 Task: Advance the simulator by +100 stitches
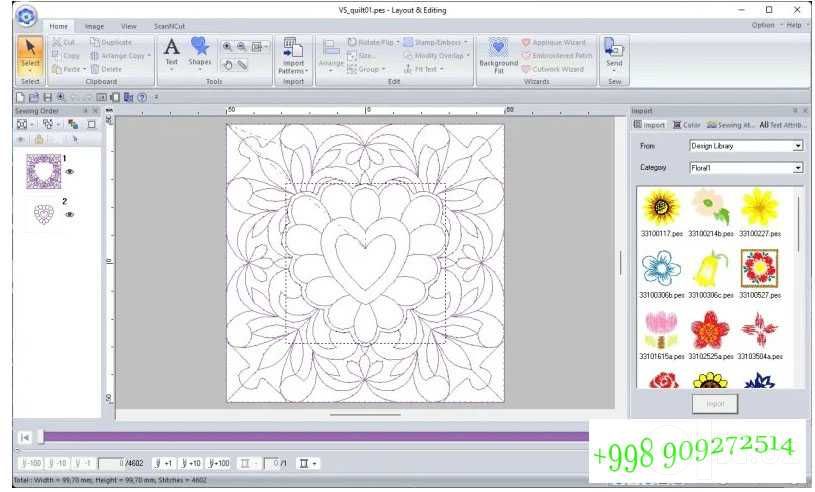218,463
